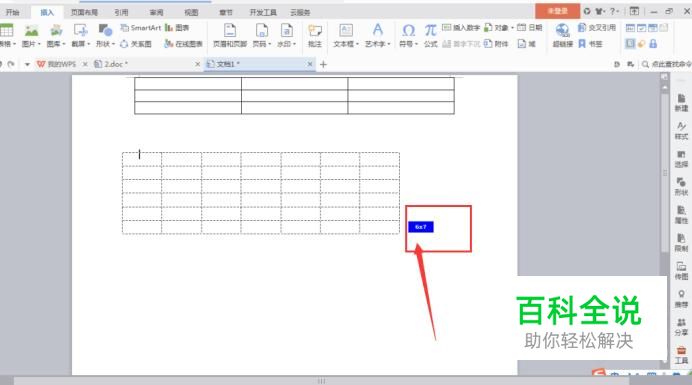Click 新建 in the right sidebar
Viewport: 692px width, 385px height.
[681, 102]
